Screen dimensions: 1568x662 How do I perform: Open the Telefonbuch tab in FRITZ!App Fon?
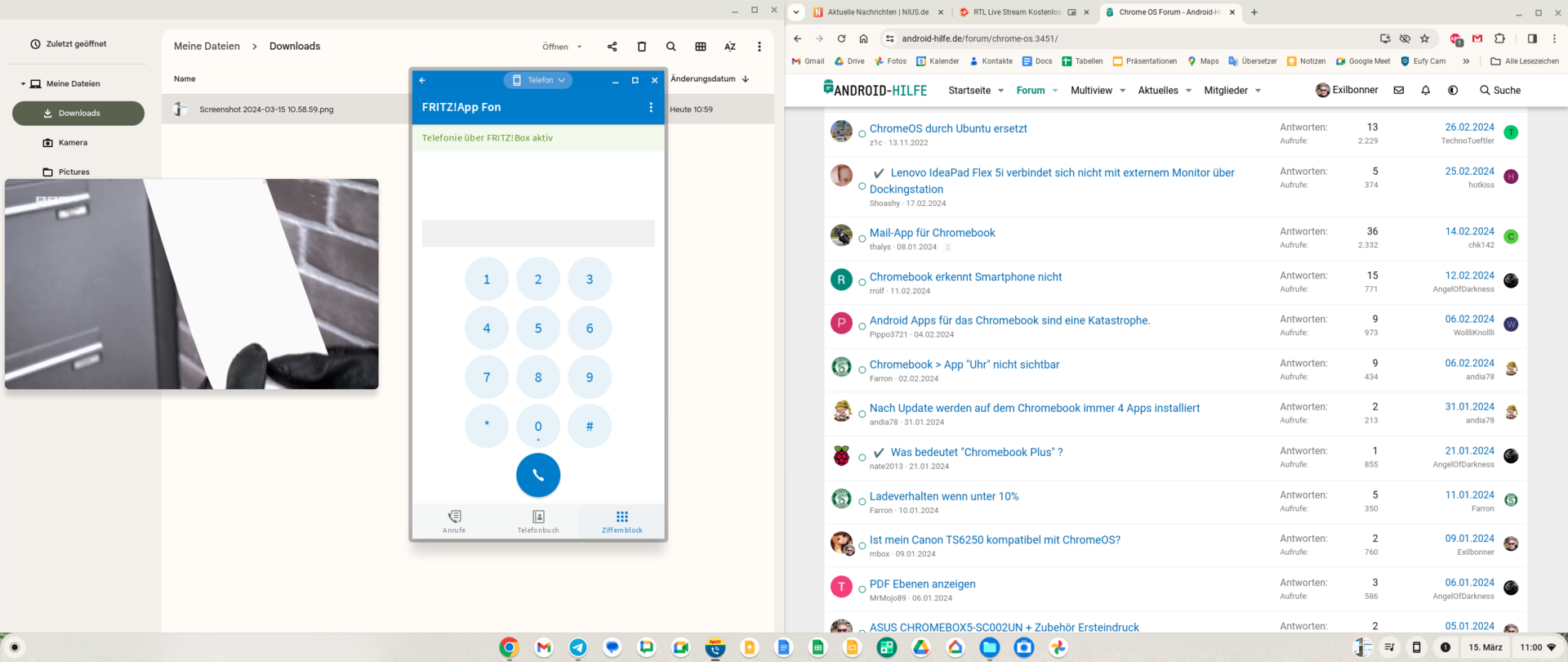click(x=537, y=521)
